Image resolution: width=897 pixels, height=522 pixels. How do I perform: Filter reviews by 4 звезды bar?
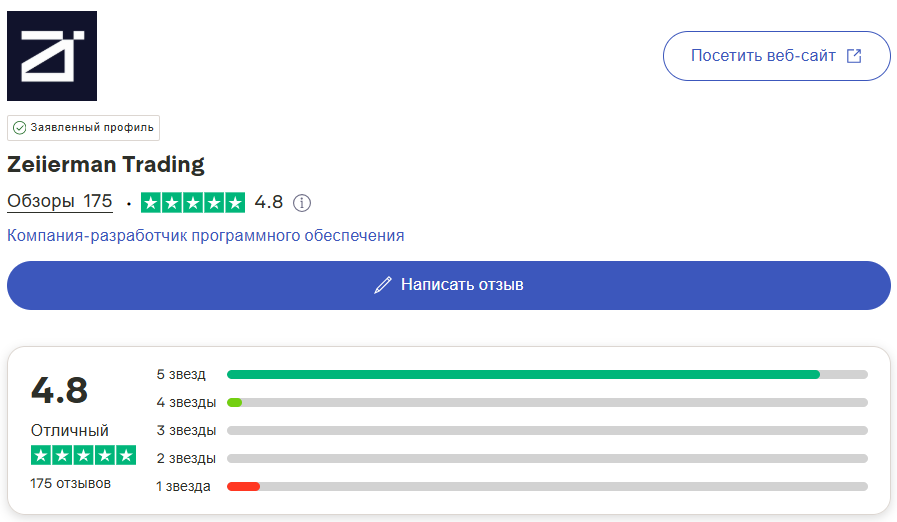[547, 402]
